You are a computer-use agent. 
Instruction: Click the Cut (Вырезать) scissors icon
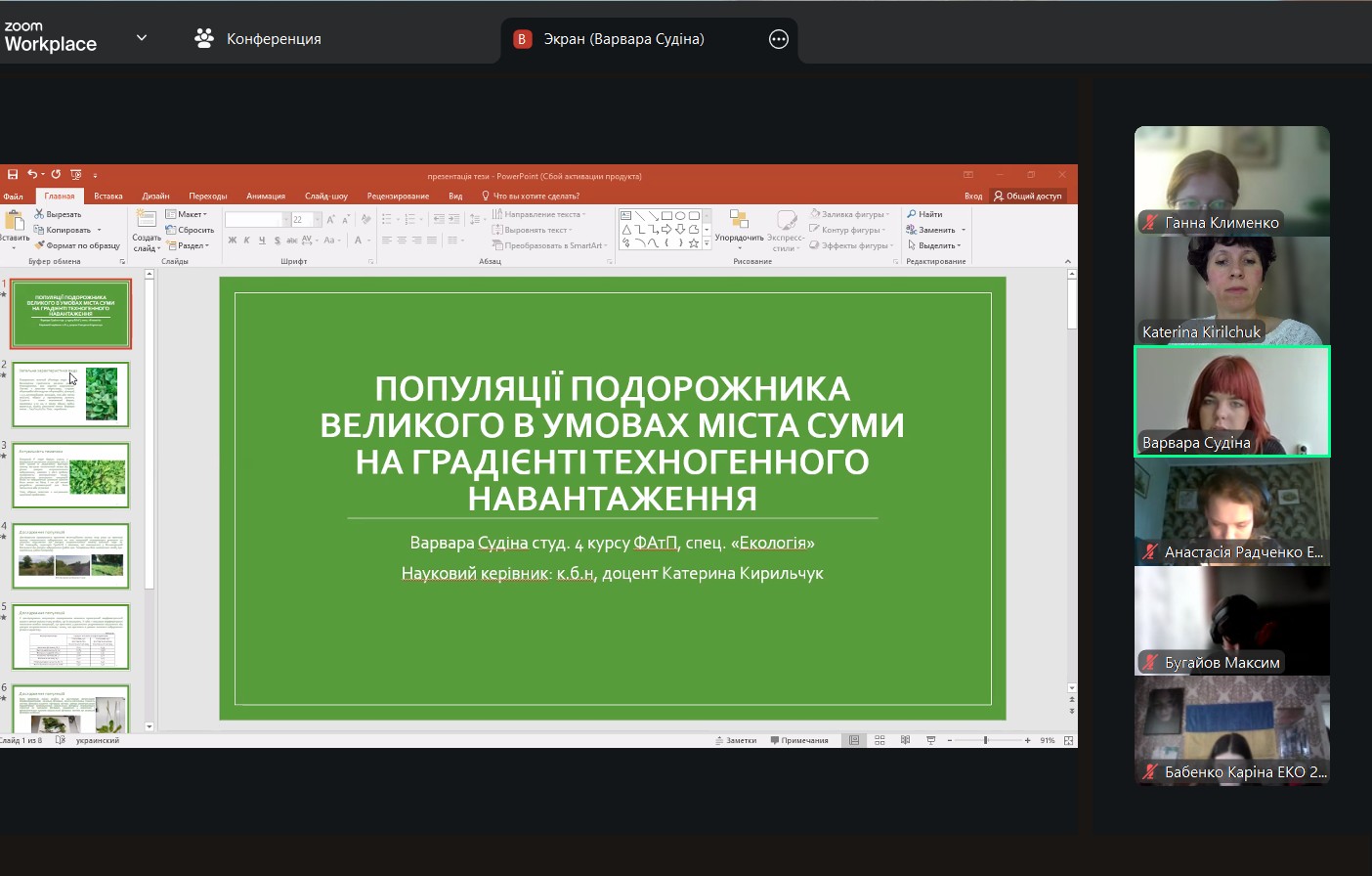point(39,214)
